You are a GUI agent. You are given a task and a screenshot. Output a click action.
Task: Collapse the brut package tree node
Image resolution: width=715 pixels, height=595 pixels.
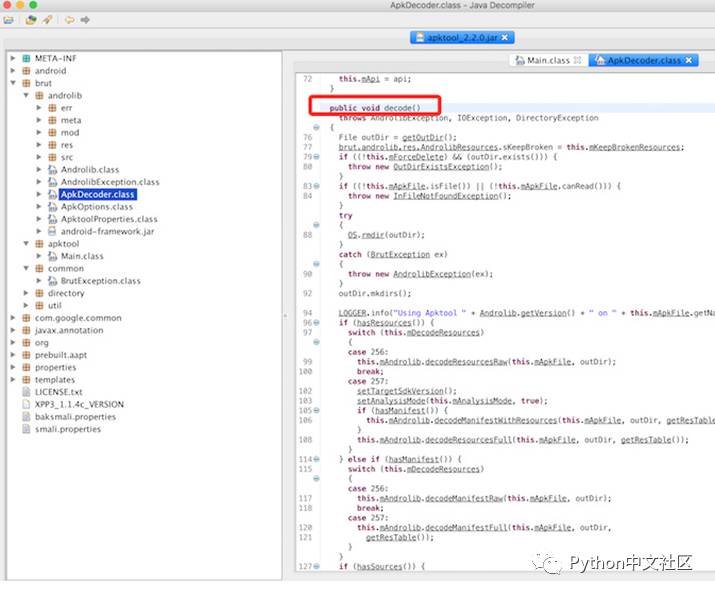tap(13, 83)
